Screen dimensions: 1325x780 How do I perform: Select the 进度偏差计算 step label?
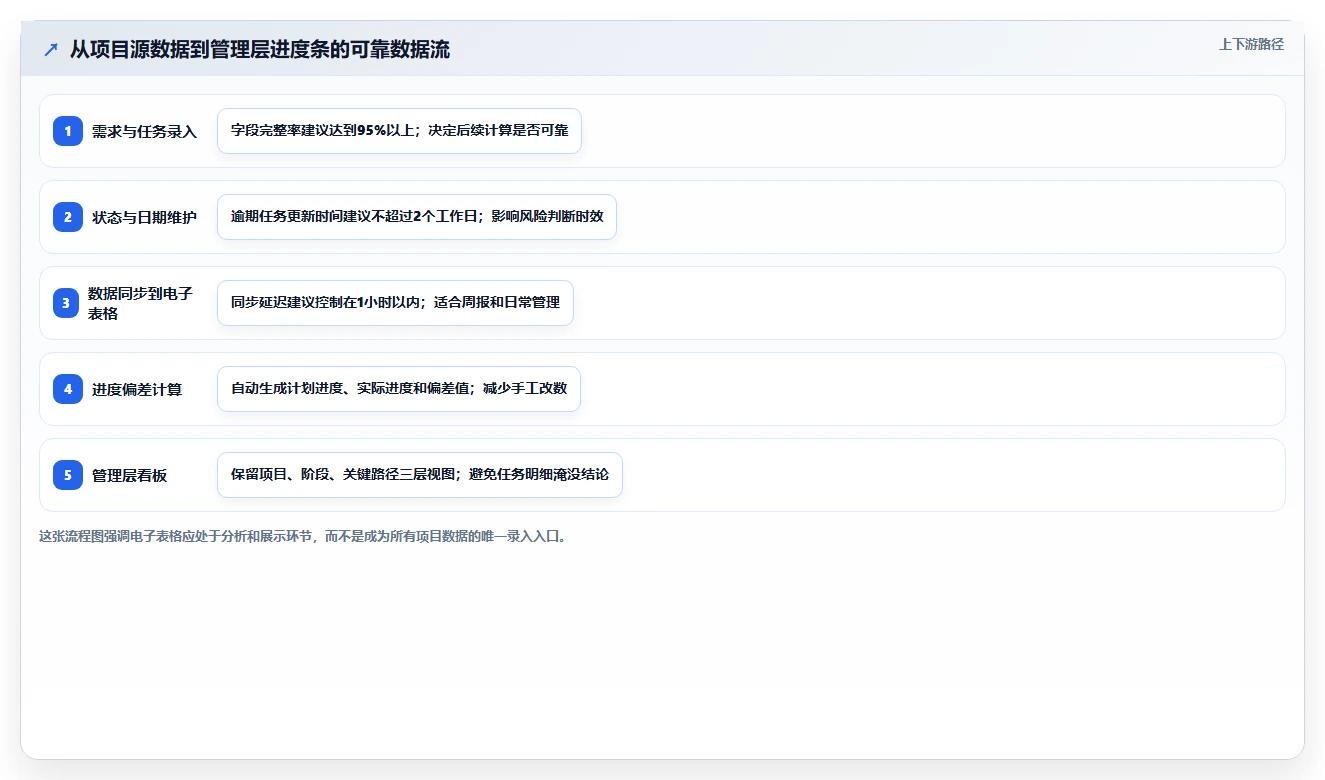pyautogui.click(x=137, y=389)
